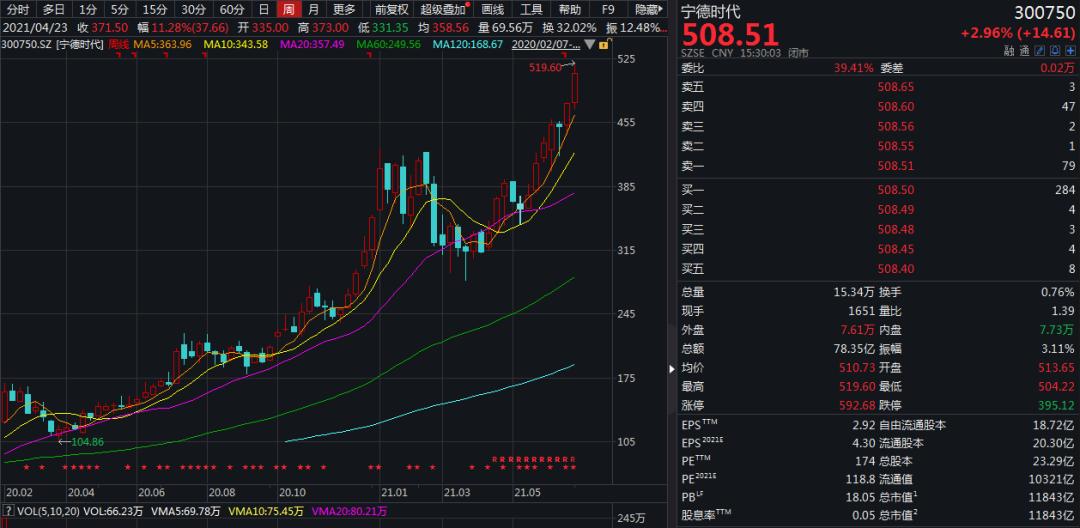Click the MA20:357.49 indicator label

(312, 44)
